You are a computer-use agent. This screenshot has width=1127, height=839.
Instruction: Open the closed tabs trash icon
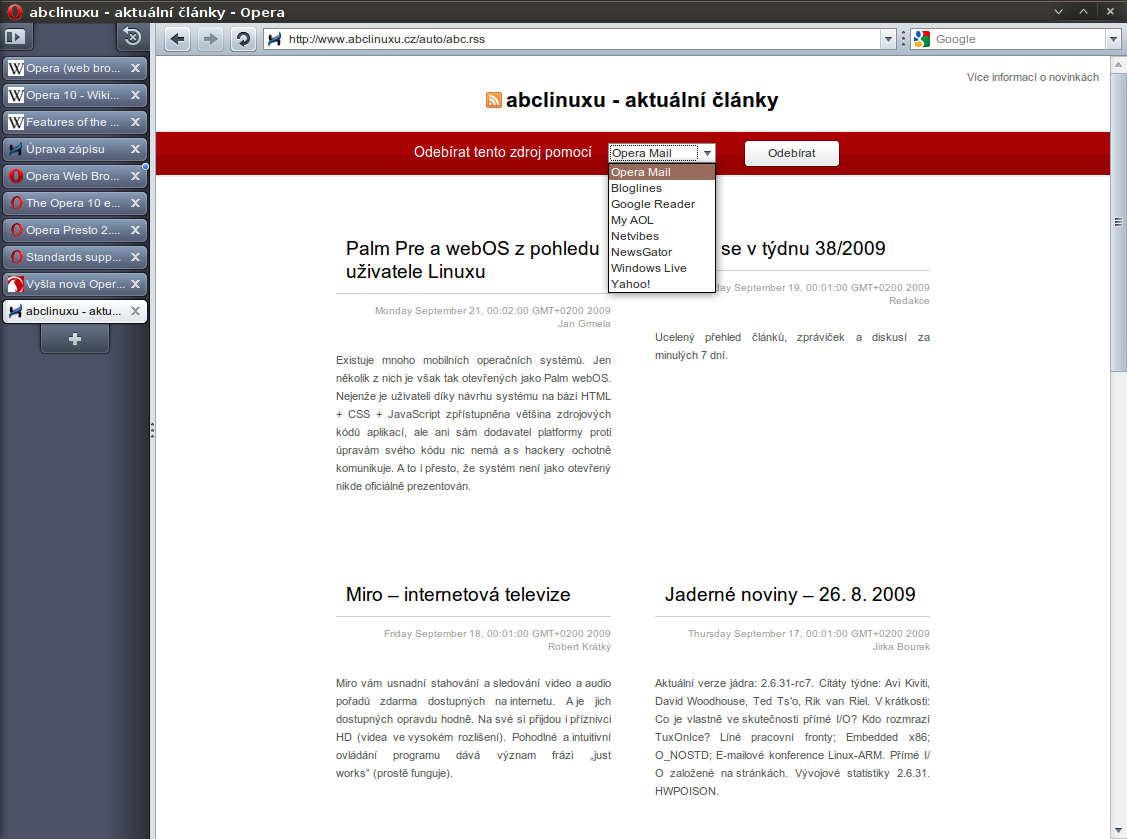pyautogui.click(x=132, y=37)
